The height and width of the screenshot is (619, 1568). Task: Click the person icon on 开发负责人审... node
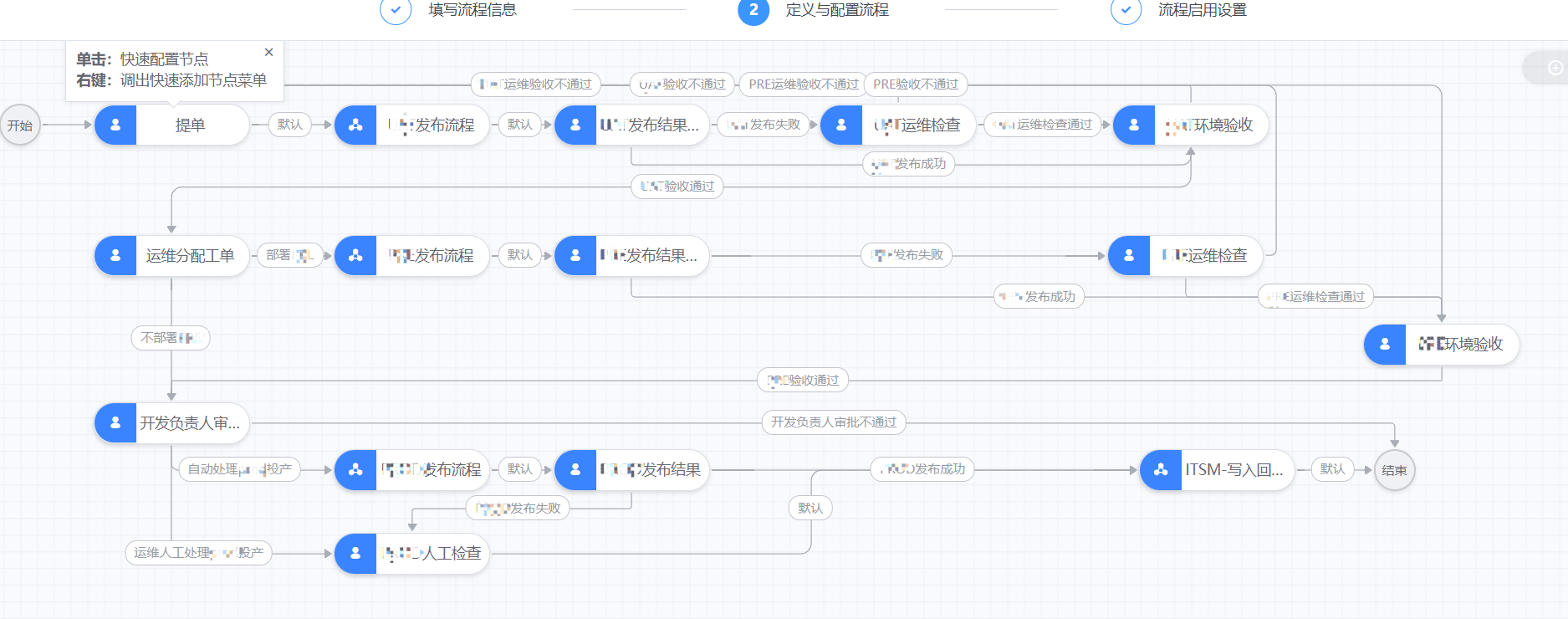(x=115, y=422)
